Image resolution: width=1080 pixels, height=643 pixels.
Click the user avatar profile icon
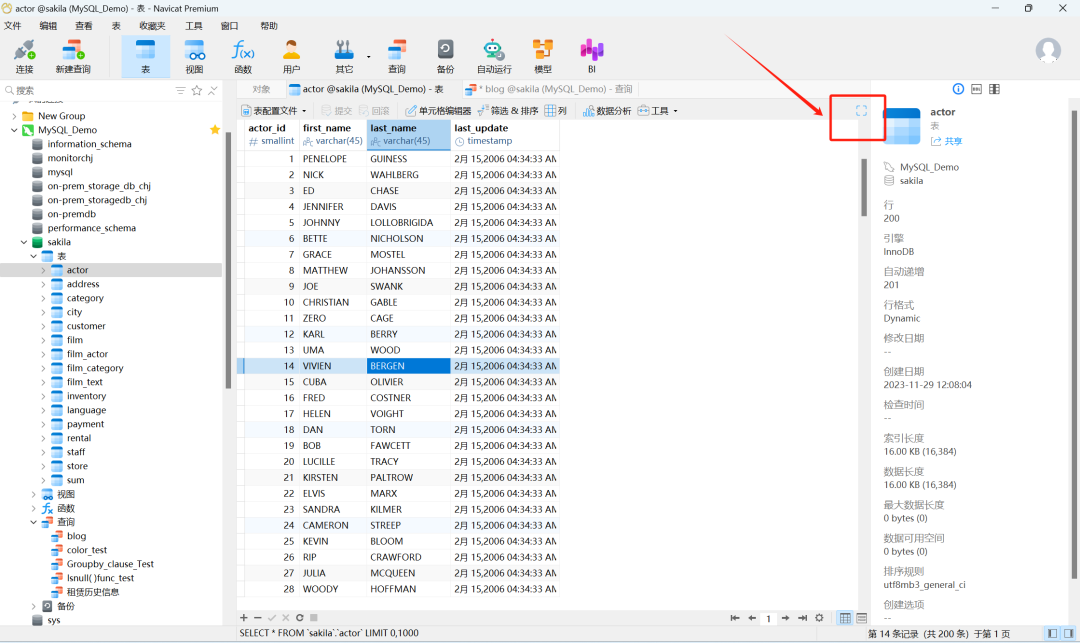point(1048,50)
